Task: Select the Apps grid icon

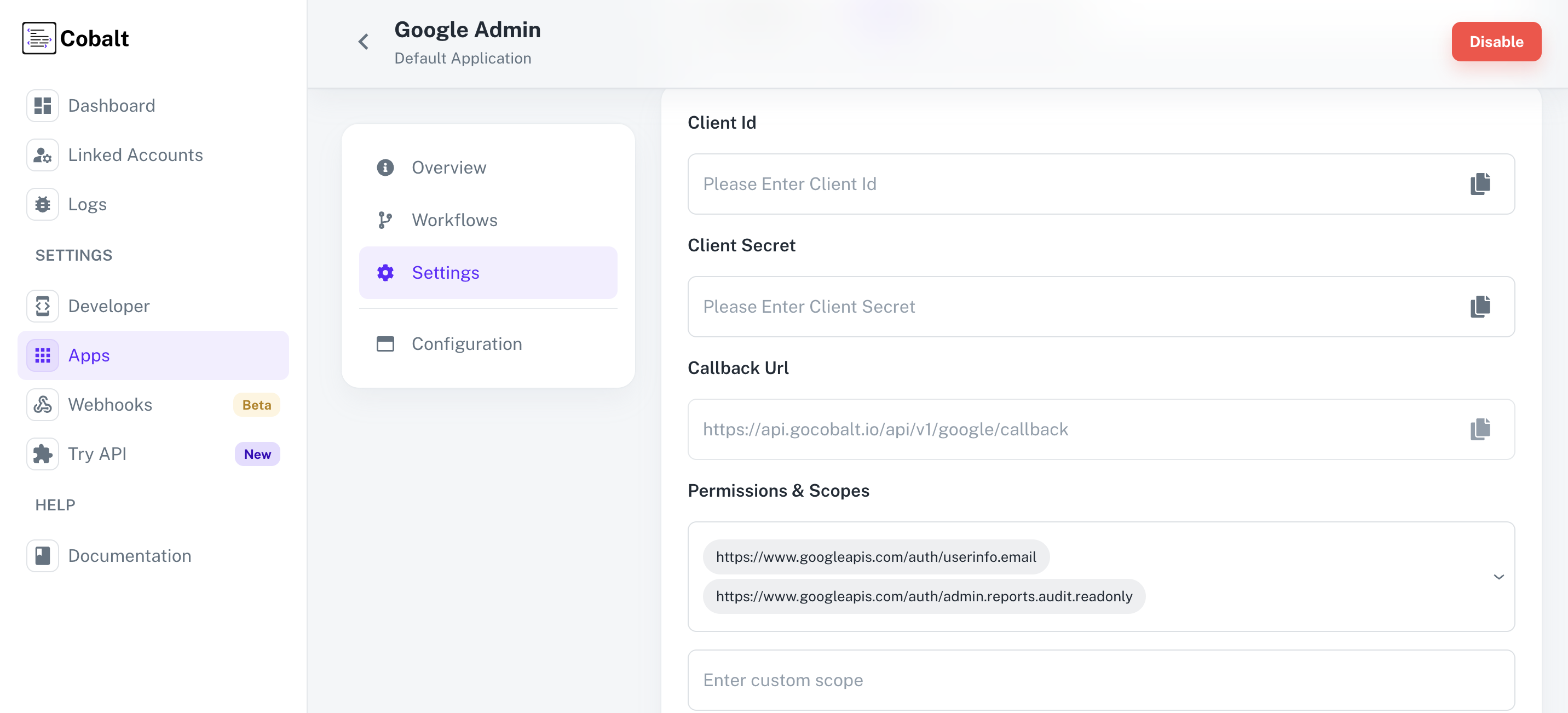Action: click(42, 355)
